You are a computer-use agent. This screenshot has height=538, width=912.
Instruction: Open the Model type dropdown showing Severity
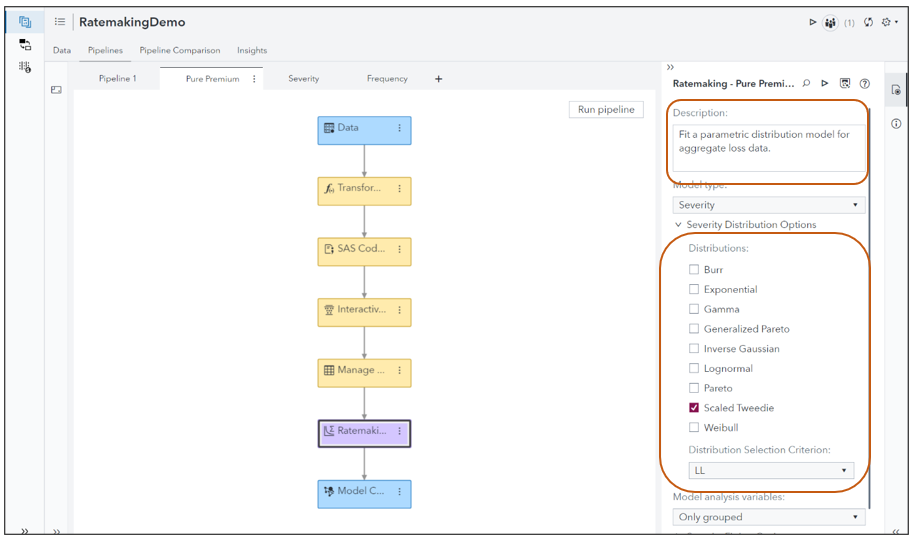pyautogui.click(x=768, y=205)
